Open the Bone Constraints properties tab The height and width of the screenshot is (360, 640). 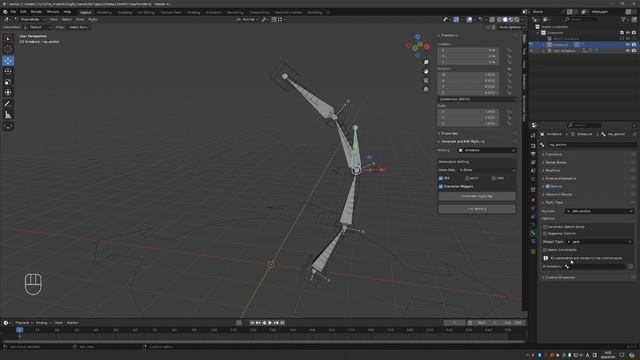click(x=533, y=242)
